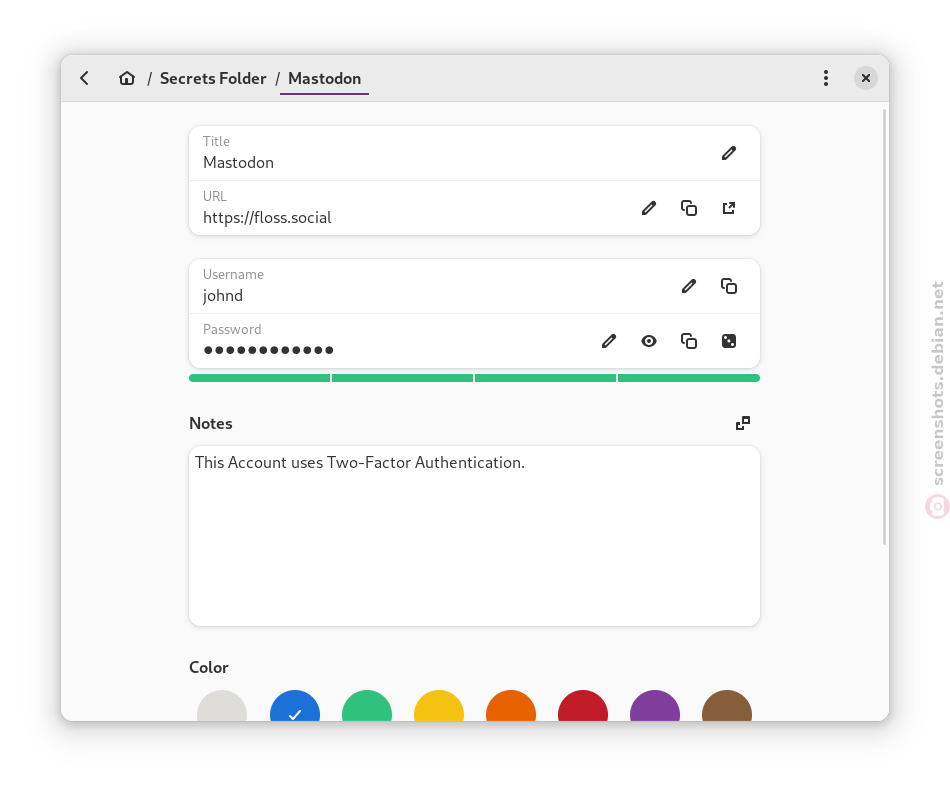Edit the URL with pencil icon
The width and height of the screenshot is (950, 788).
(x=649, y=208)
